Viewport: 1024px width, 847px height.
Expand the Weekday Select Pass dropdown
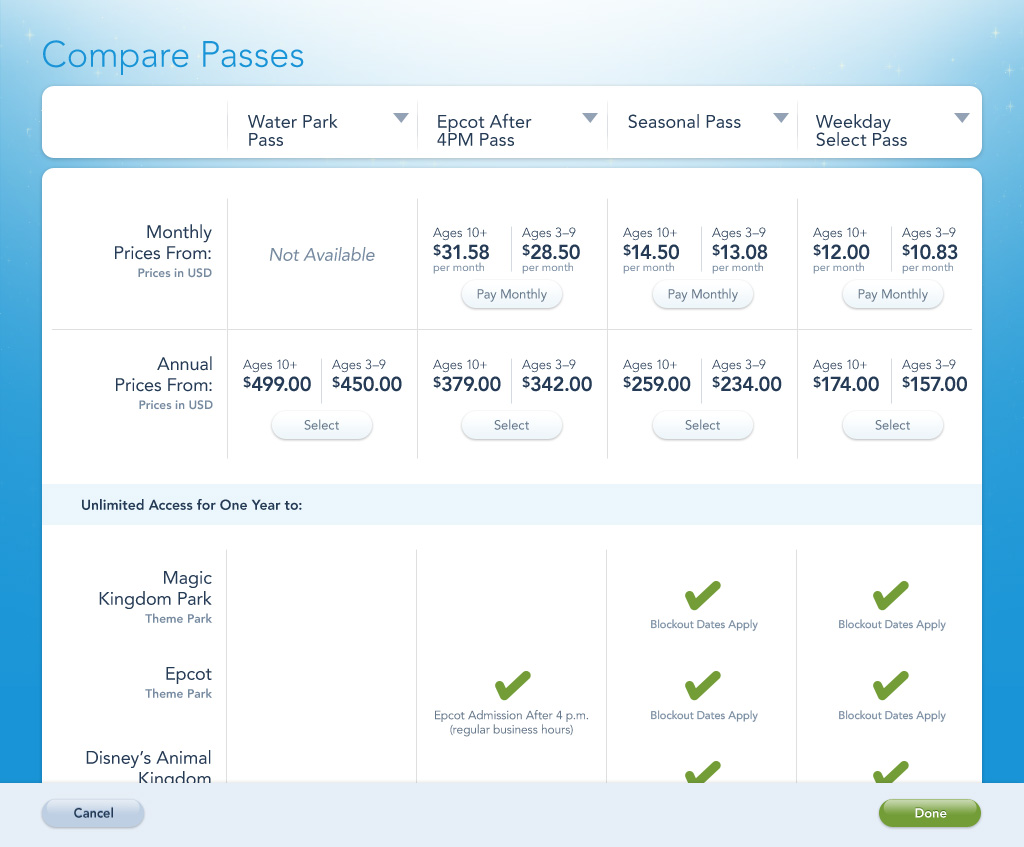tap(962, 119)
